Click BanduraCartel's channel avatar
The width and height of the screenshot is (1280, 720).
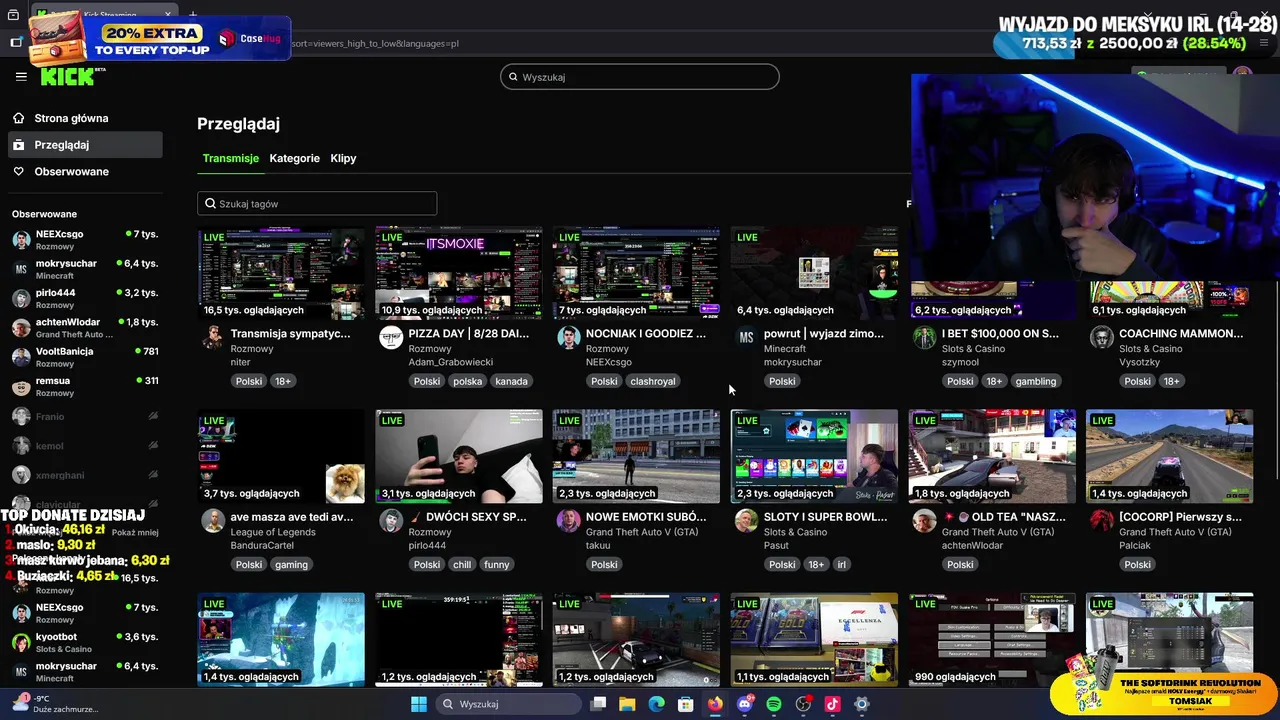212,520
